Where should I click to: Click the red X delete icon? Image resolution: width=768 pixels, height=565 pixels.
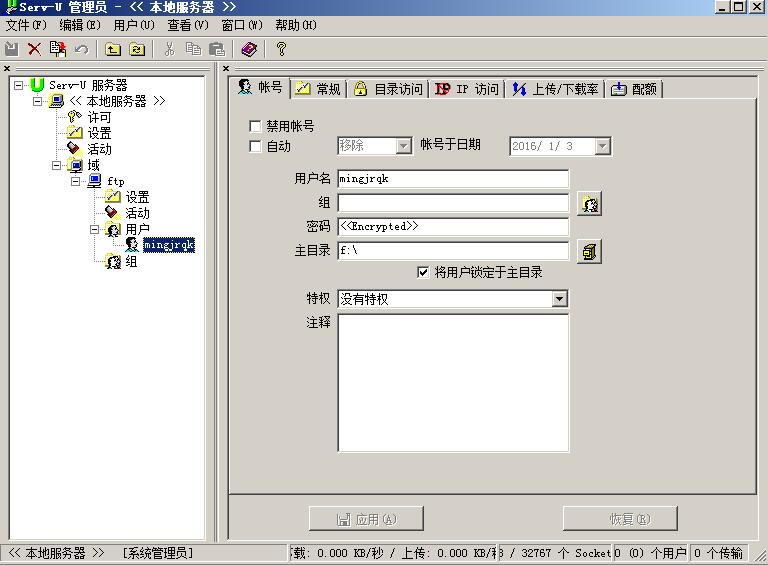(34, 49)
